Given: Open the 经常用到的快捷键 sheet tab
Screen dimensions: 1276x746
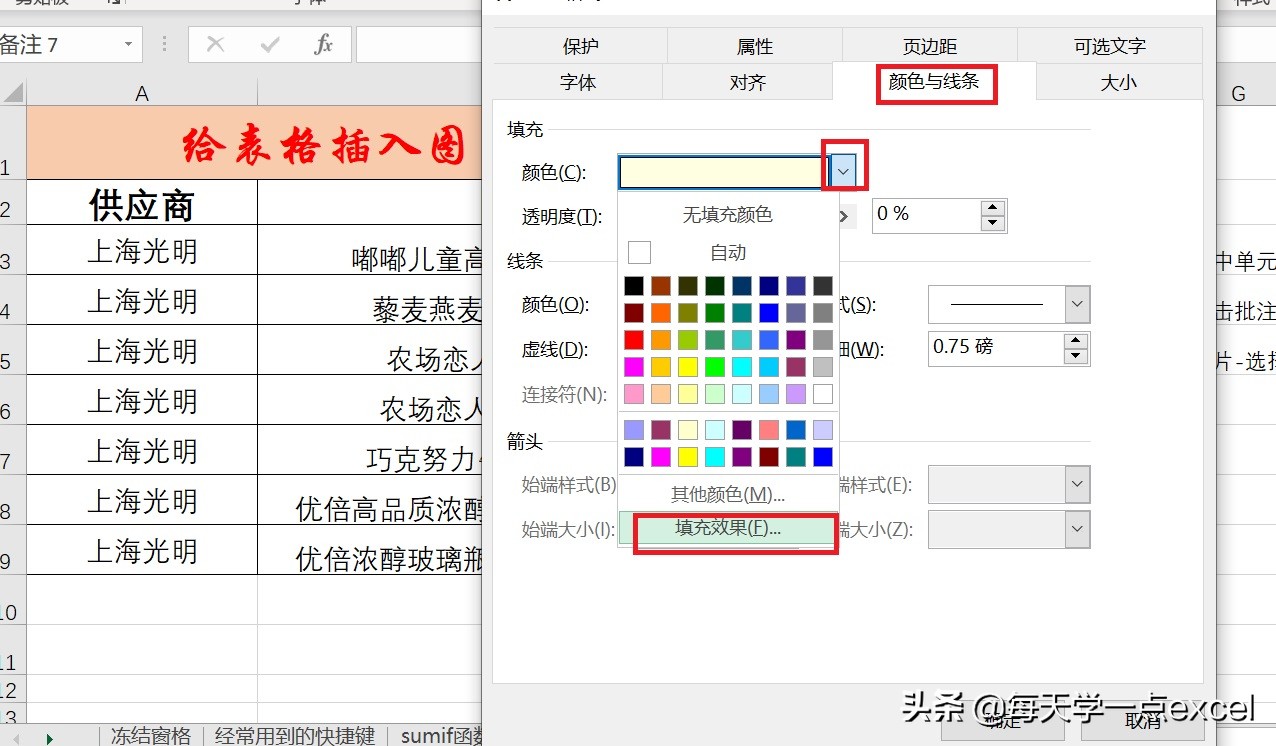Looking at the screenshot, I should 295,736.
